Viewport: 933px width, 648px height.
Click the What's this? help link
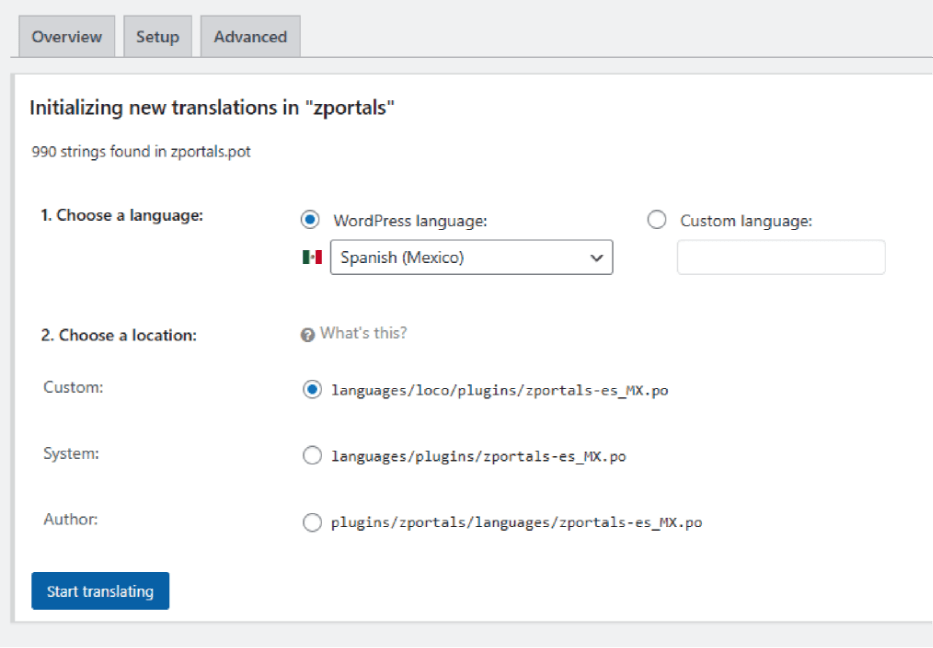tap(364, 333)
